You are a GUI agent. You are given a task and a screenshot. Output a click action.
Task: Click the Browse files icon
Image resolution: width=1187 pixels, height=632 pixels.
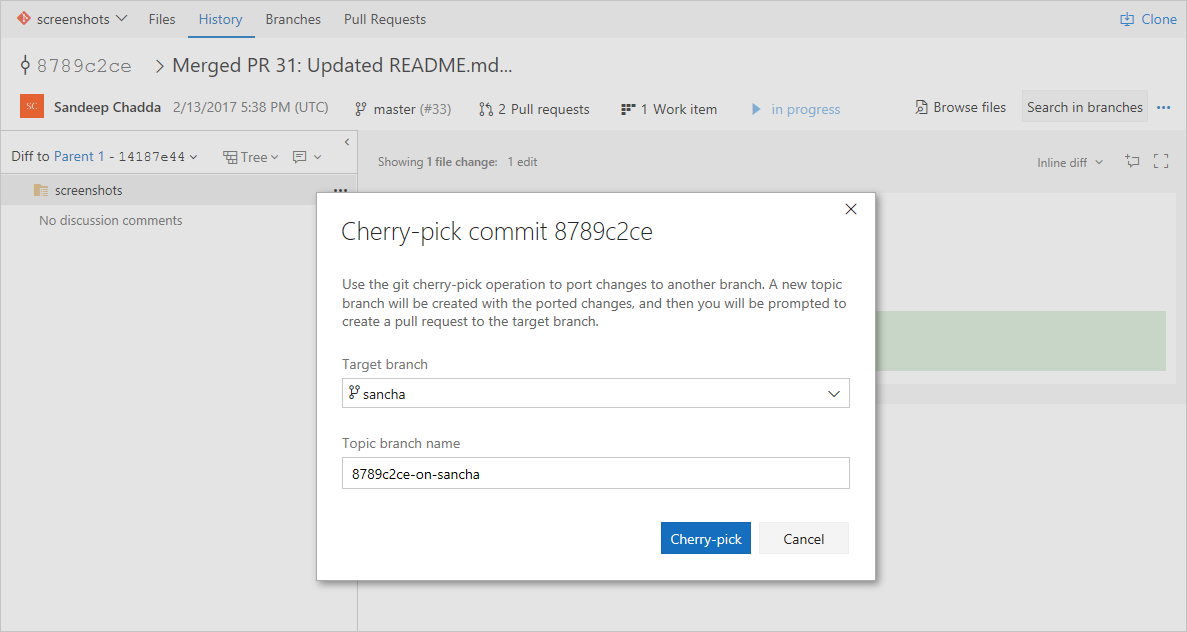[921, 107]
